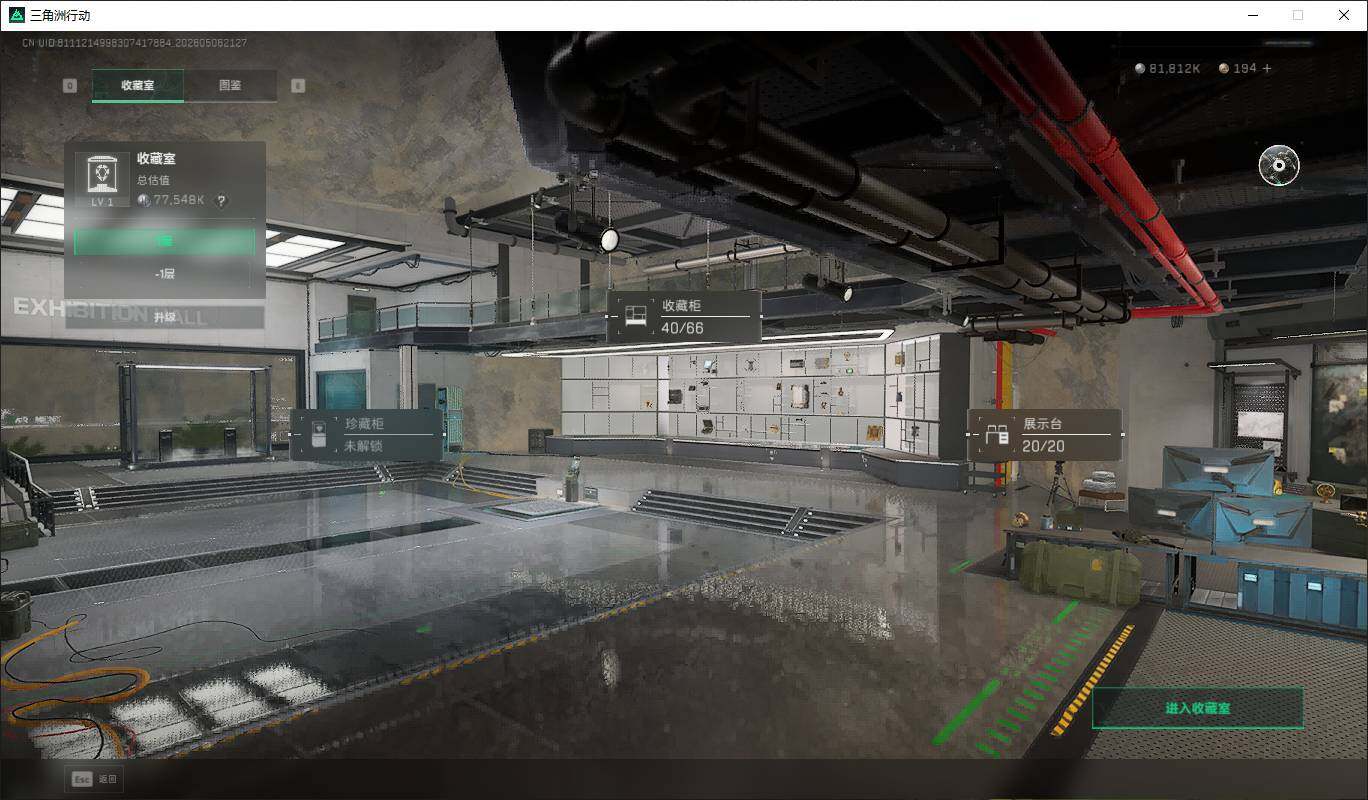Image resolution: width=1368 pixels, height=800 pixels.
Task: Click the 升级 upgrade button
Action: click(x=164, y=317)
